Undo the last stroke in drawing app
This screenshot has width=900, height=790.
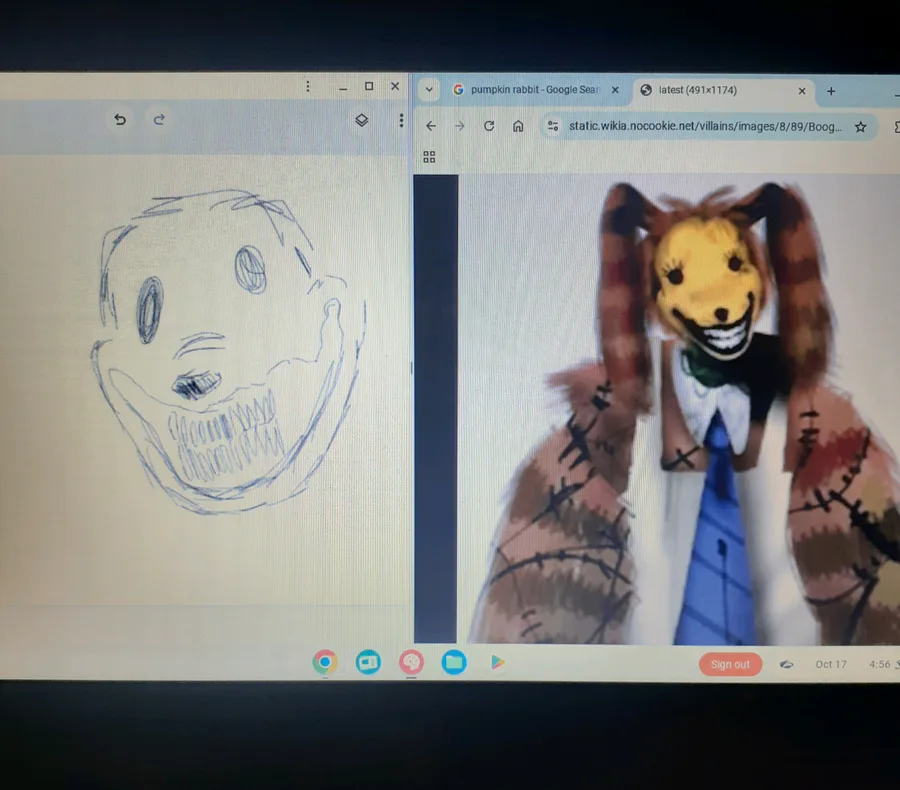pyautogui.click(x=120, y=119)
